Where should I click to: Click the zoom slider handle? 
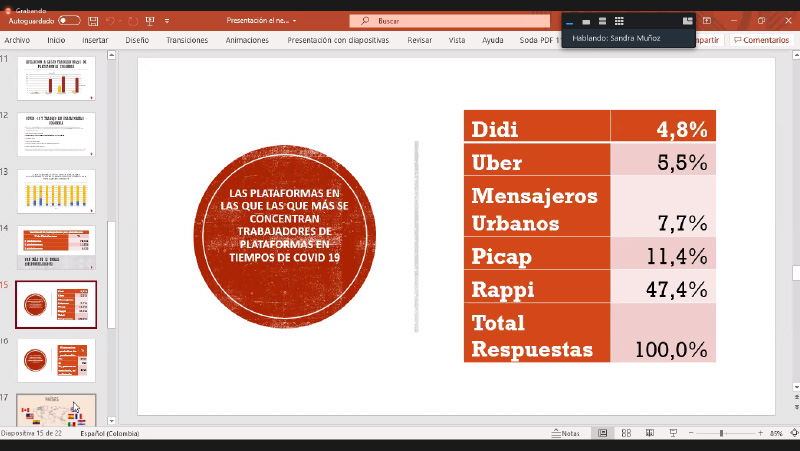tap(721, 433)
